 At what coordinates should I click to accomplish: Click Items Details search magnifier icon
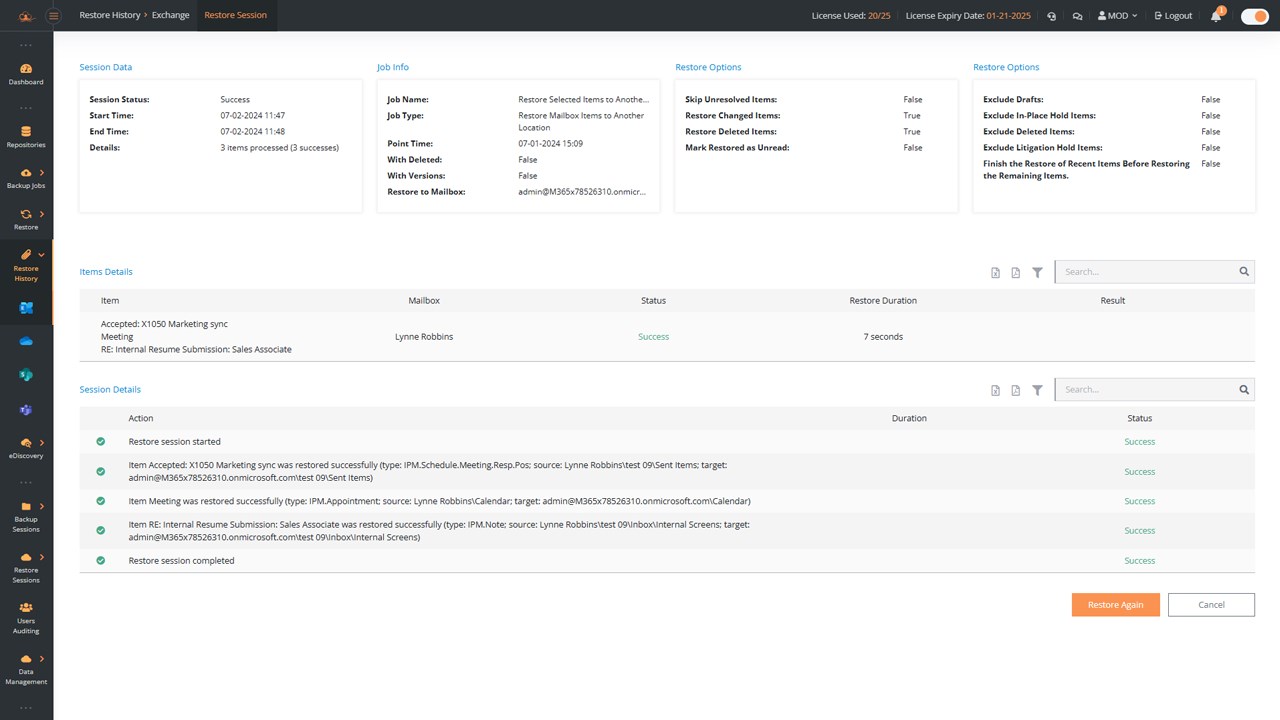pyautogui.click(x=1244, y=271)
